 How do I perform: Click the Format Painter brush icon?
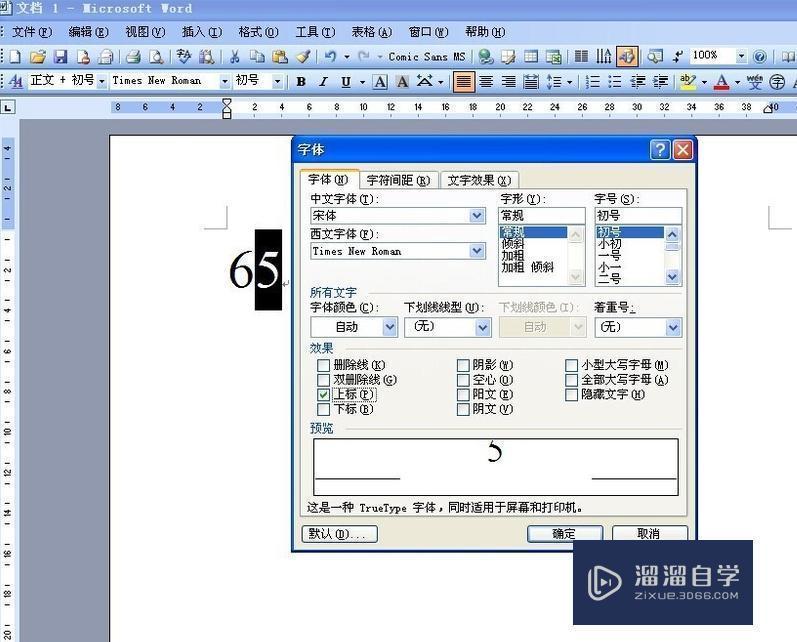[x=303, y=56]
